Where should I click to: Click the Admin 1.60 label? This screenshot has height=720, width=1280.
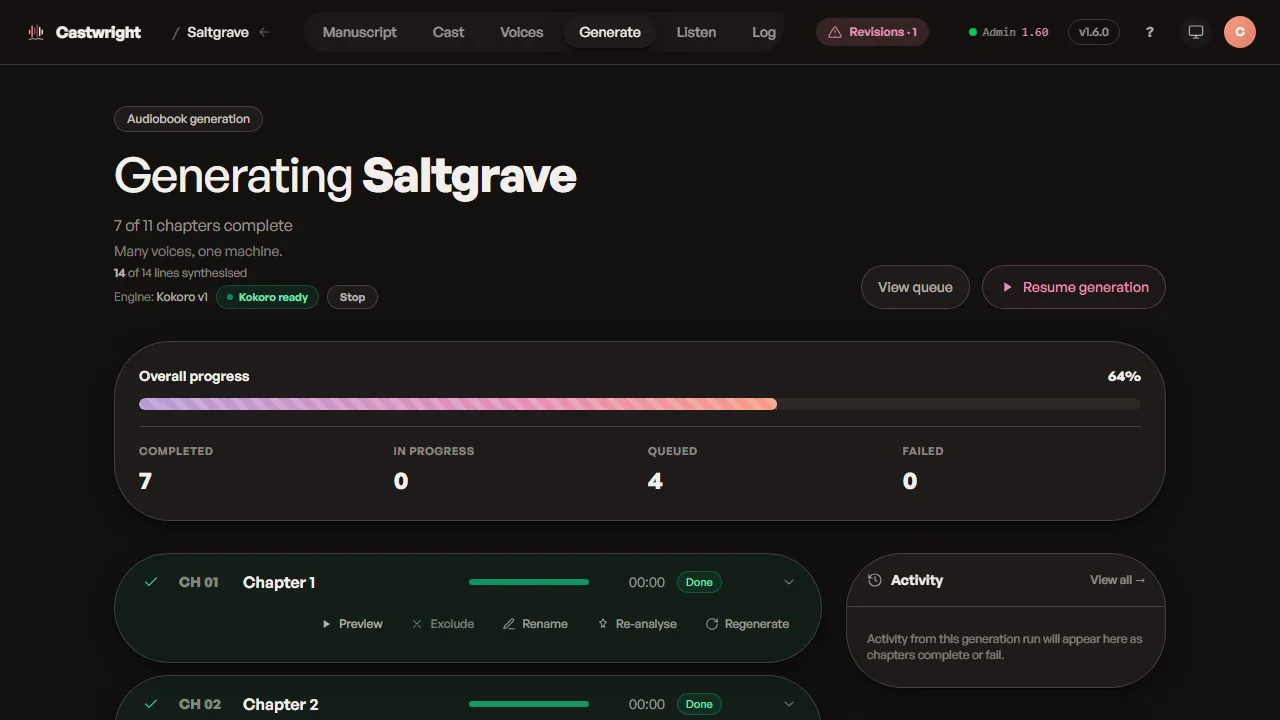(1015, 32)
